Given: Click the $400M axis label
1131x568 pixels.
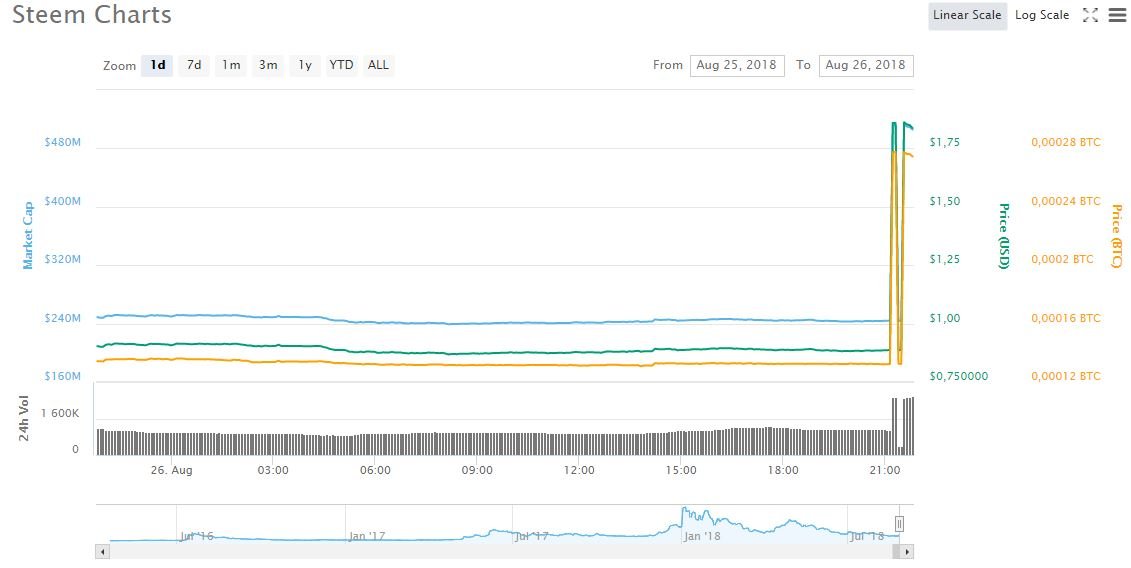Looking at the screenshot, I should click(63, 201).
